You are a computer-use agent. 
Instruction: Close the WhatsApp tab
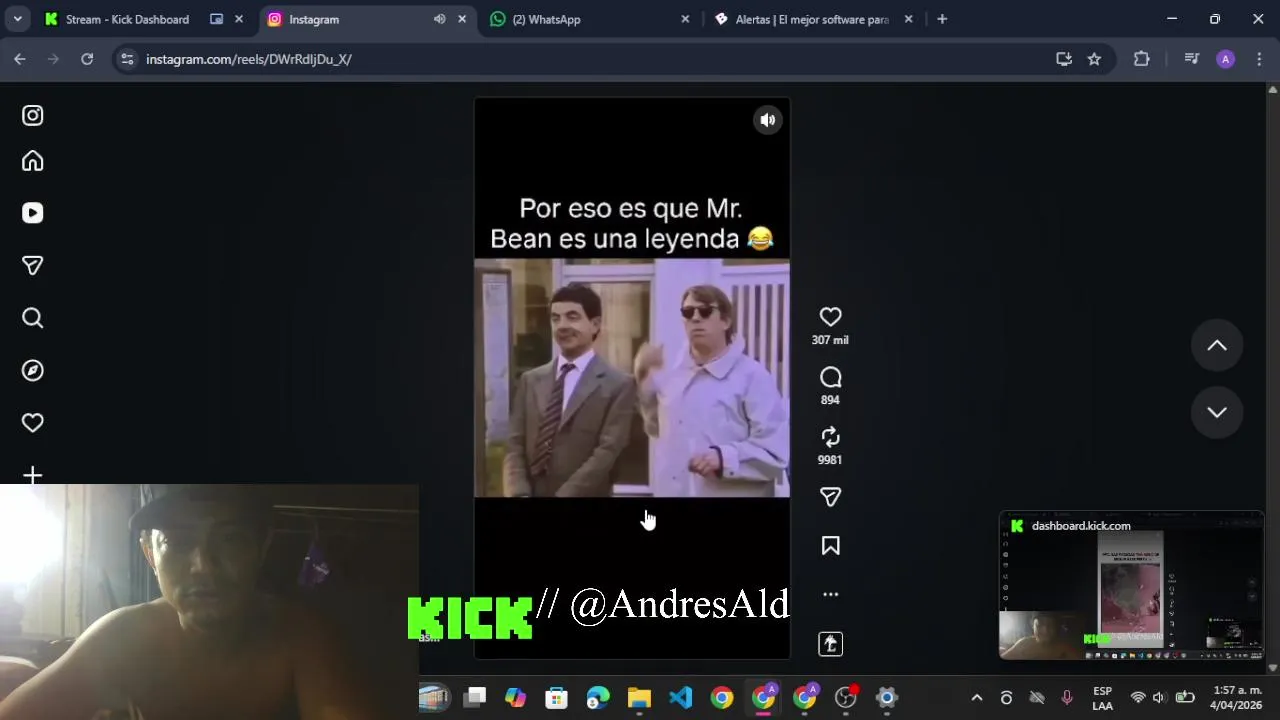[685, 19]
